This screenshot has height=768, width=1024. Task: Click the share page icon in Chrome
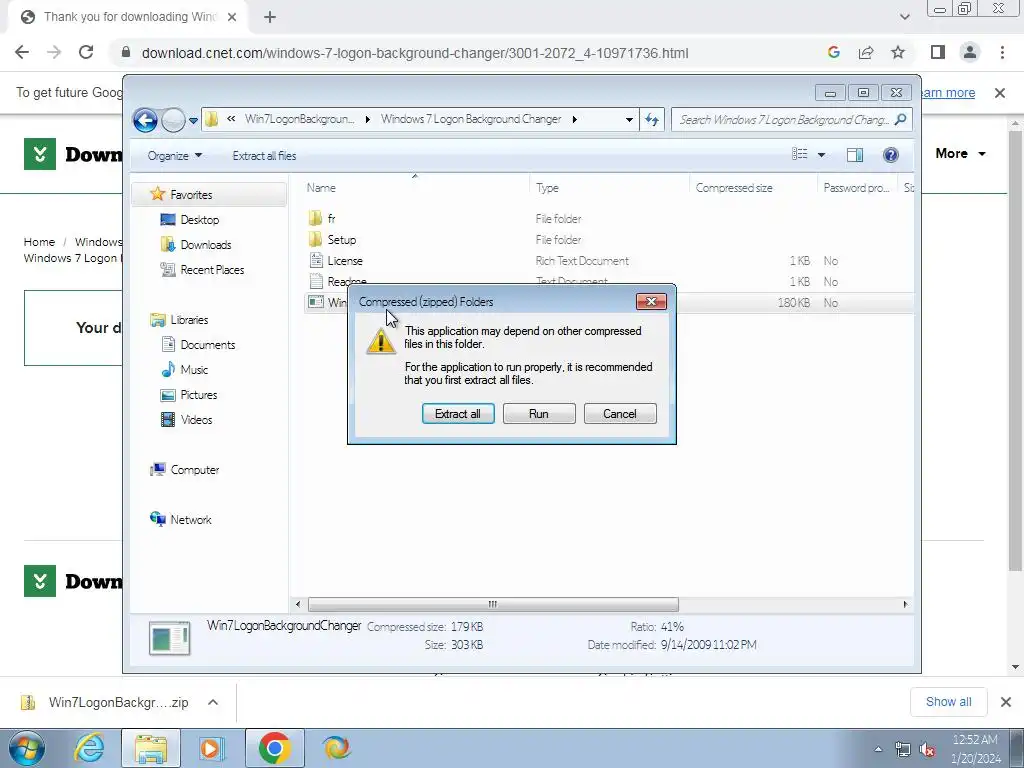coord(866,53)
